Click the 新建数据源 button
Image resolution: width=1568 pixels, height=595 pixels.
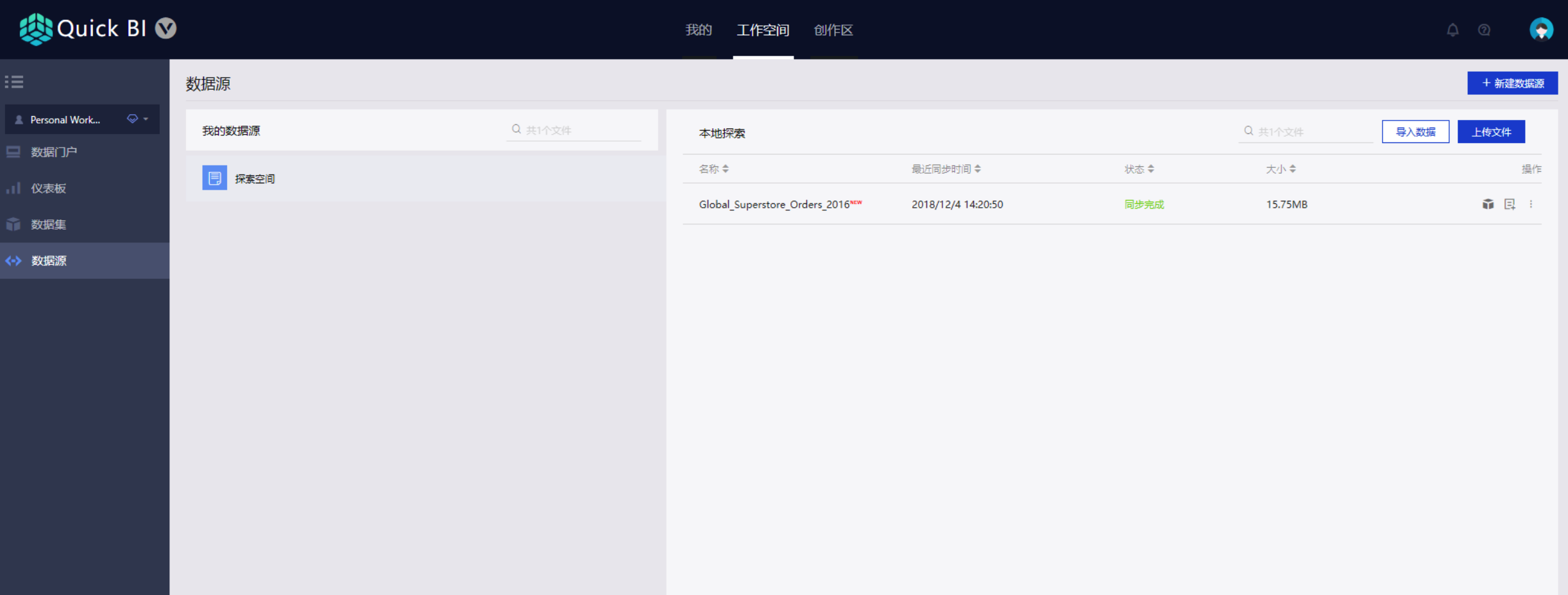[1512, 83]
